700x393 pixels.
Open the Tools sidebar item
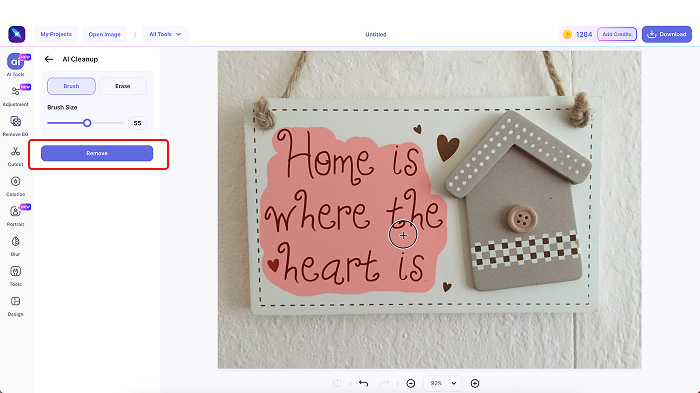click(16, 276)
